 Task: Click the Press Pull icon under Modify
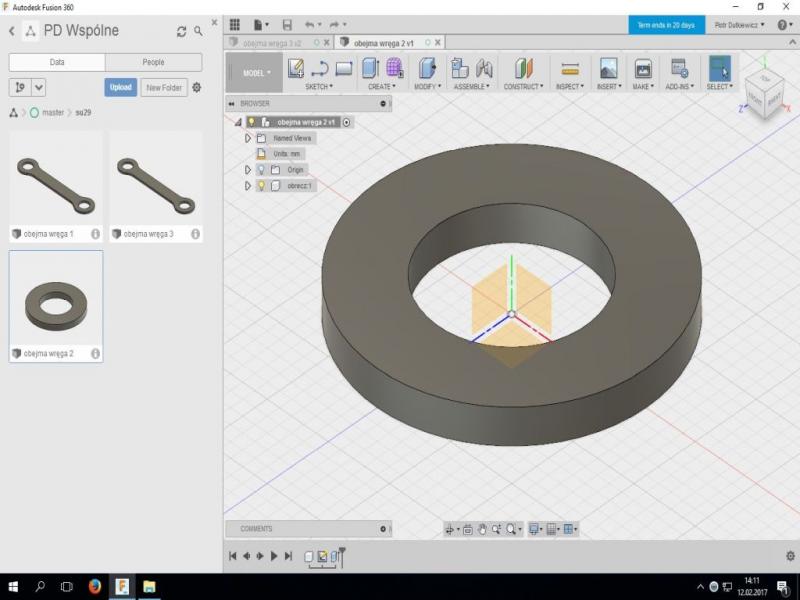[x=427, y=68]
